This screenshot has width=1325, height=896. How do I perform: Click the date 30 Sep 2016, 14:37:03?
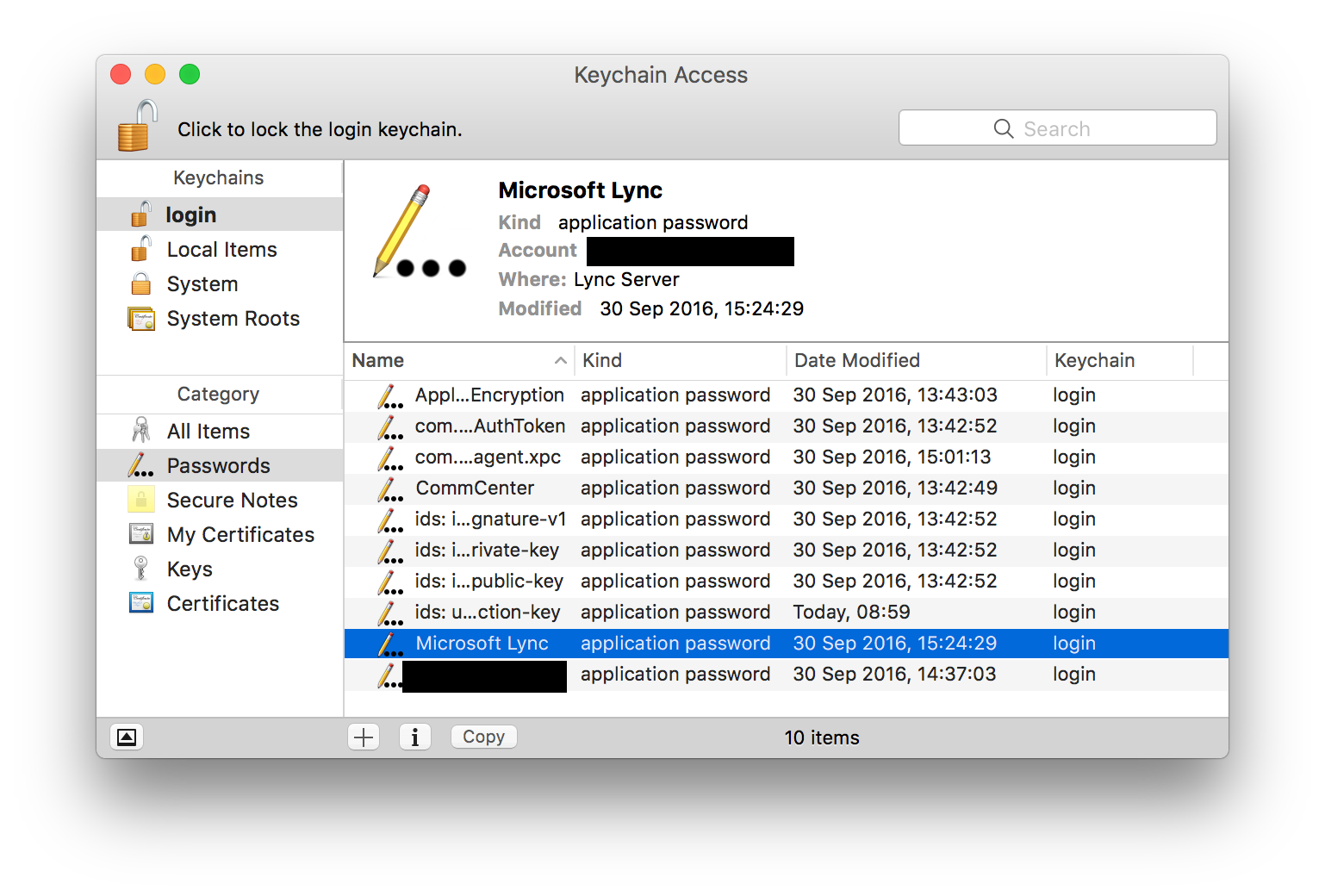[894, 674]
